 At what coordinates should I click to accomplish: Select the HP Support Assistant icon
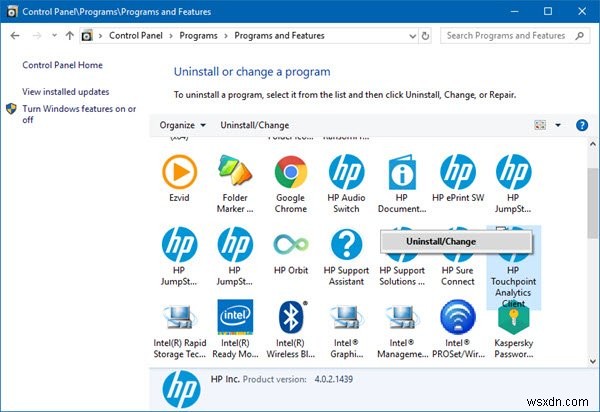coord(346,244)
